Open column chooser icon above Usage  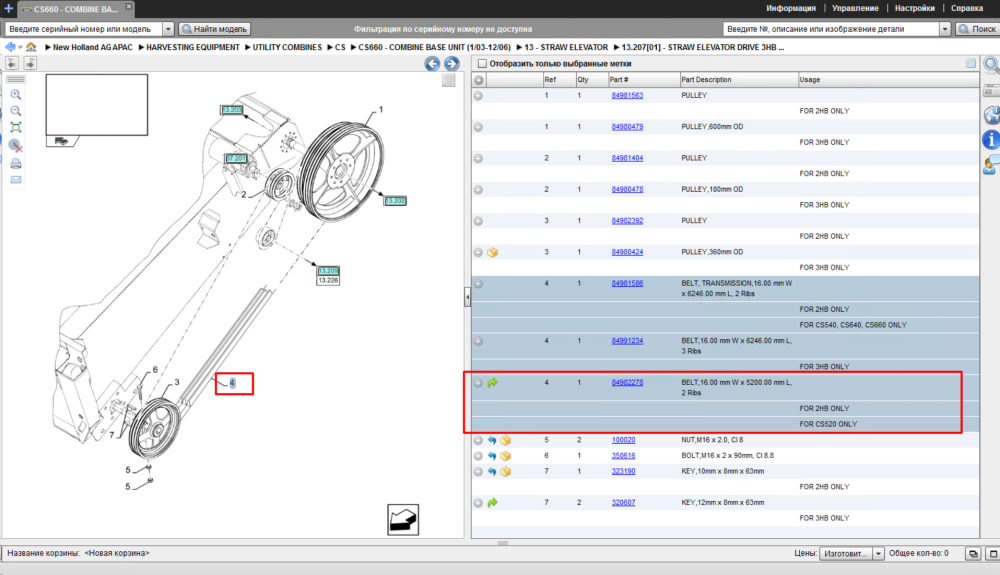(x=971, y=63)
